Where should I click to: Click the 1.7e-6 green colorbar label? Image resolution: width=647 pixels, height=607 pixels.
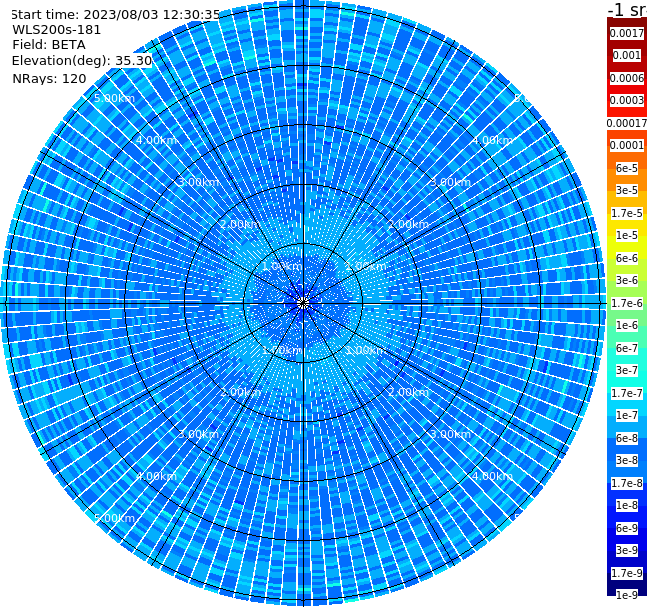(627, 303)
